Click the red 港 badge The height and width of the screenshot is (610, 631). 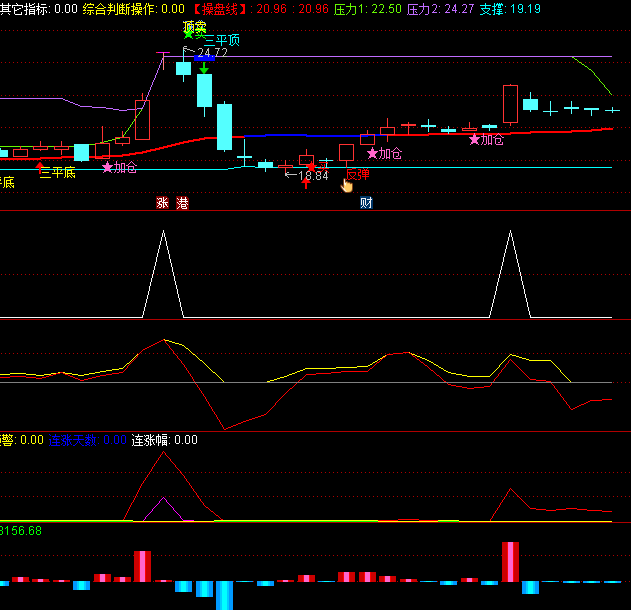tap(182, 203)
